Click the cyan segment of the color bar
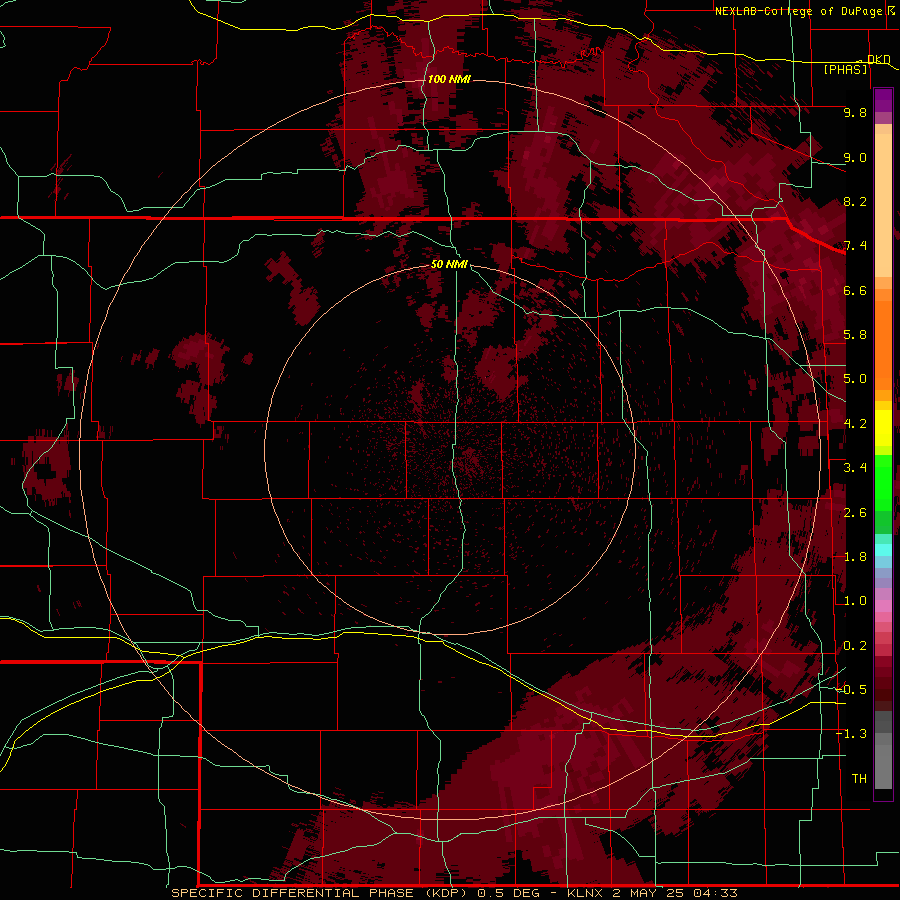 tap(883, 549)
